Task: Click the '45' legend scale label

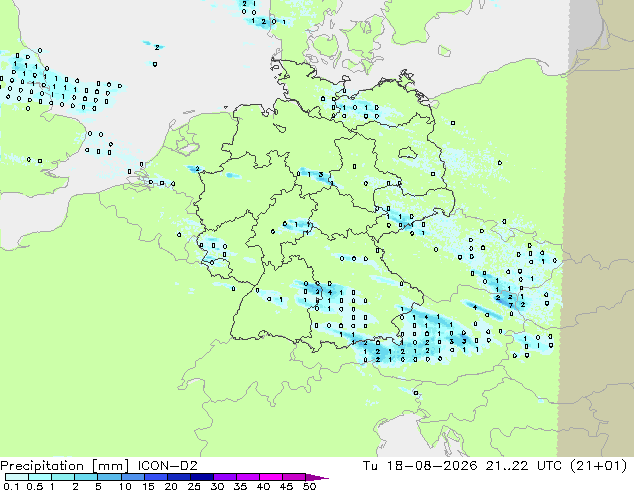Action: coord(286,486)
